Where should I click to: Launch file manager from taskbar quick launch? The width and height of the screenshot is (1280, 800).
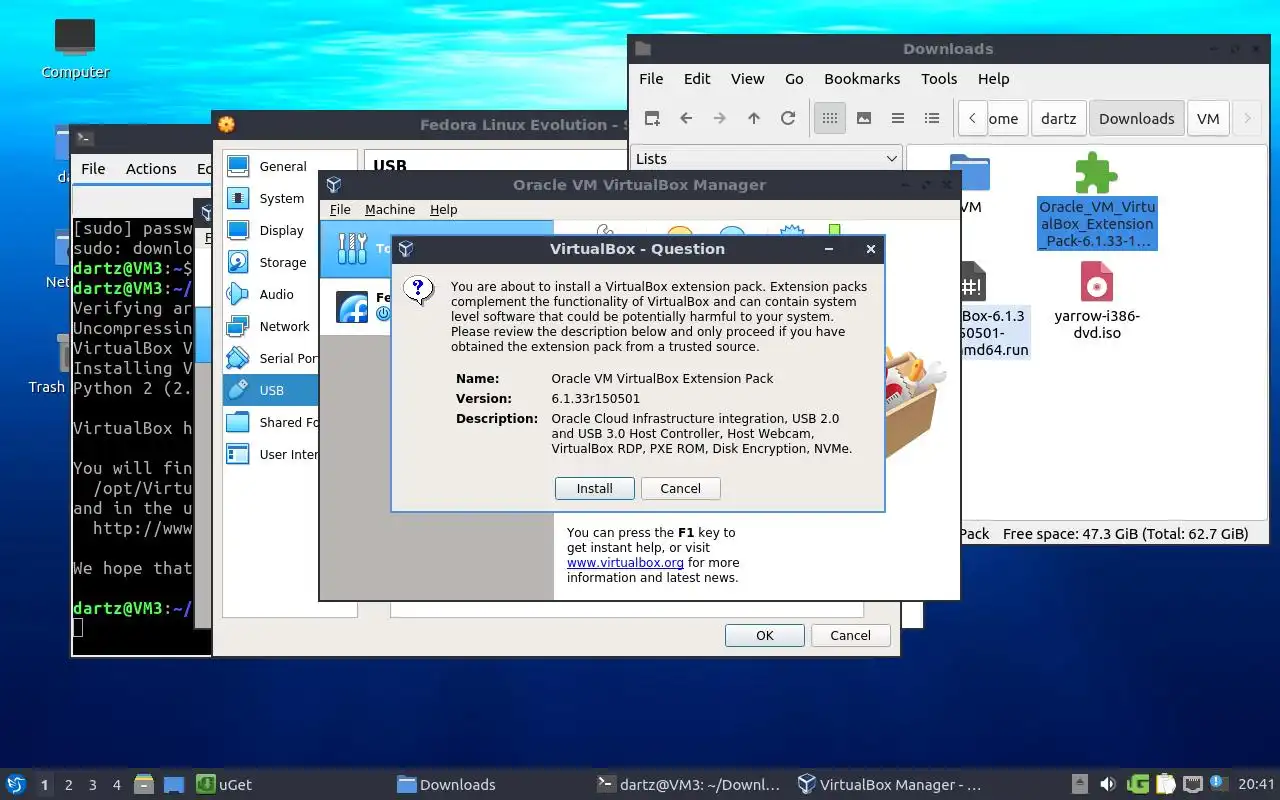[x=143, y=785]
